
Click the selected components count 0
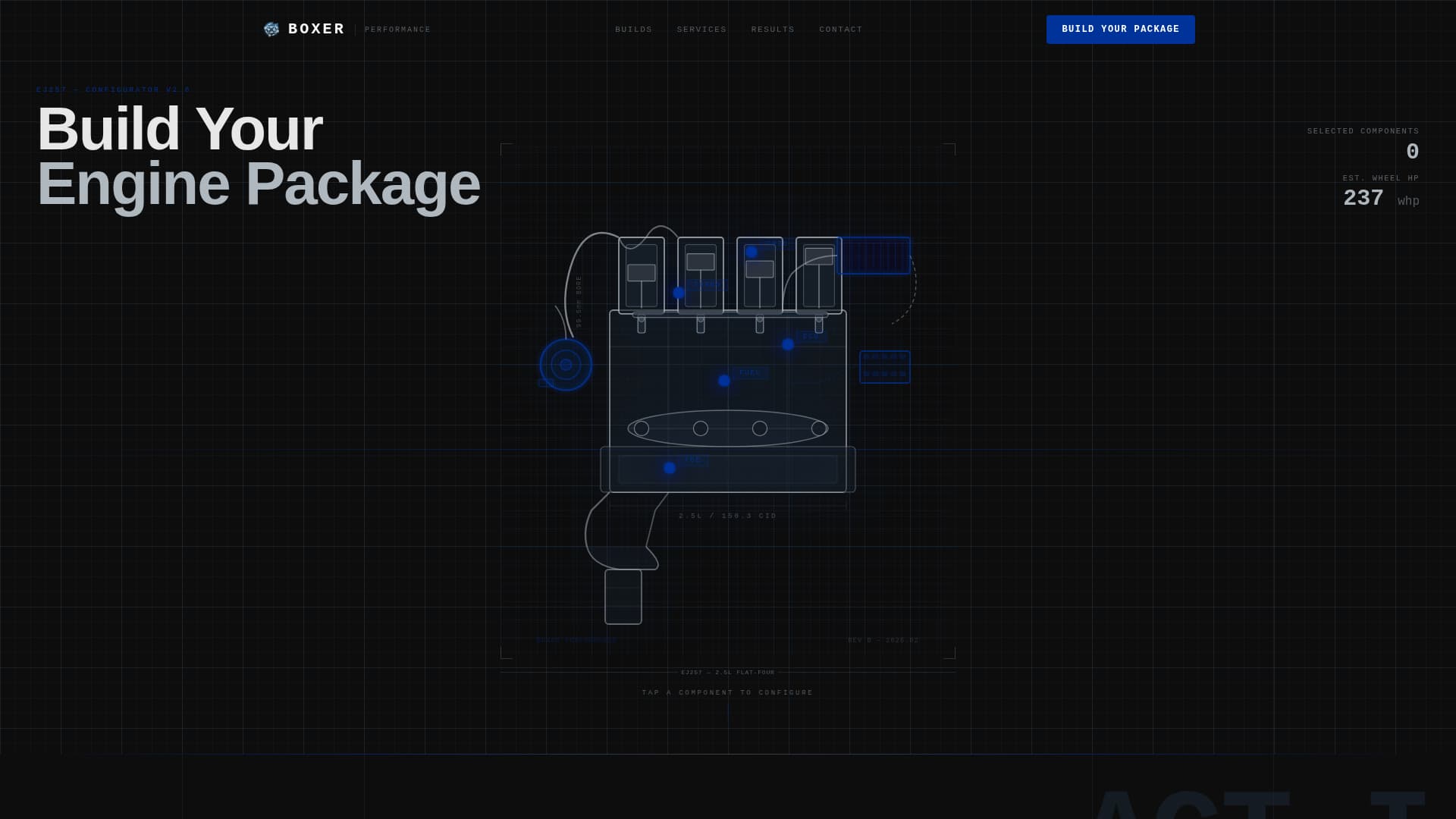1412,152
